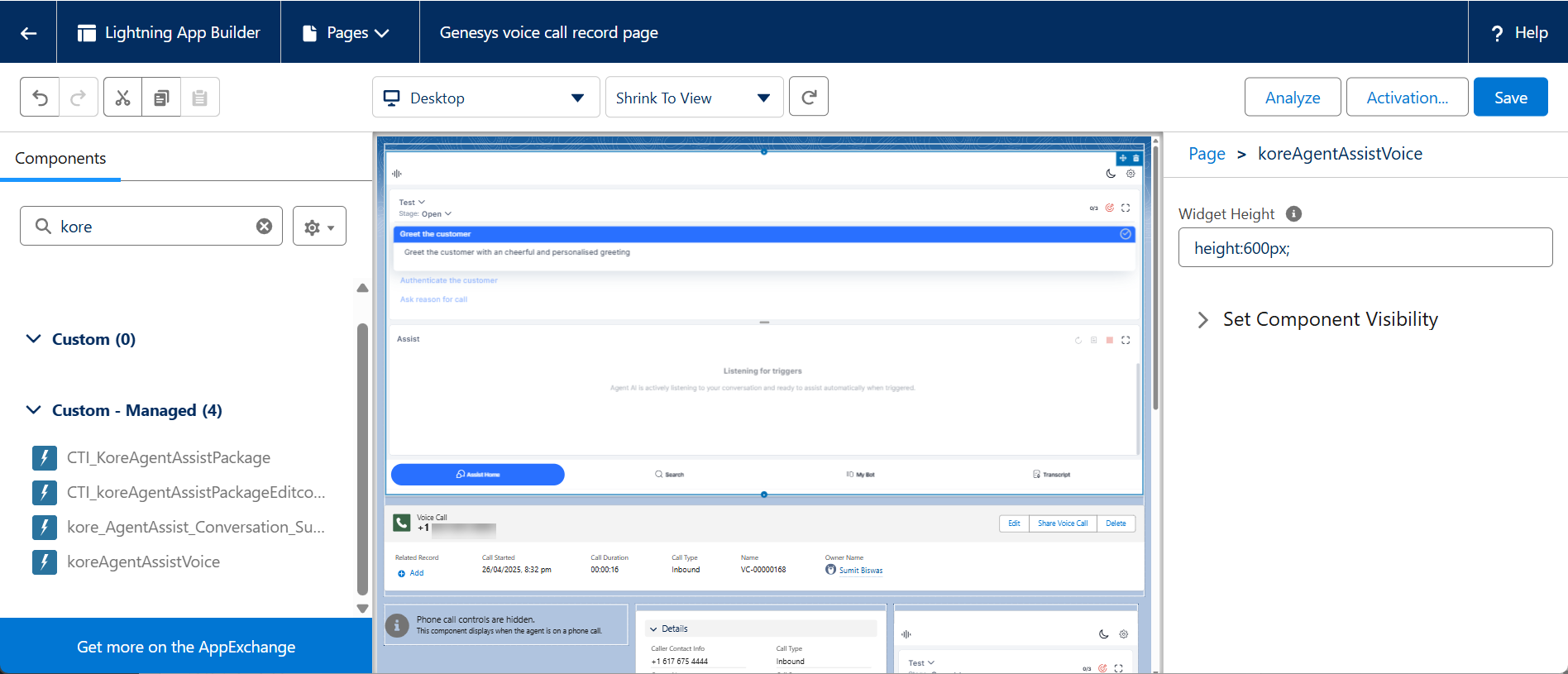The width and height of the screenshot is (1568, 674).
Task: Click the Sumit Biswas owner avatar
Action: (830, 570)
